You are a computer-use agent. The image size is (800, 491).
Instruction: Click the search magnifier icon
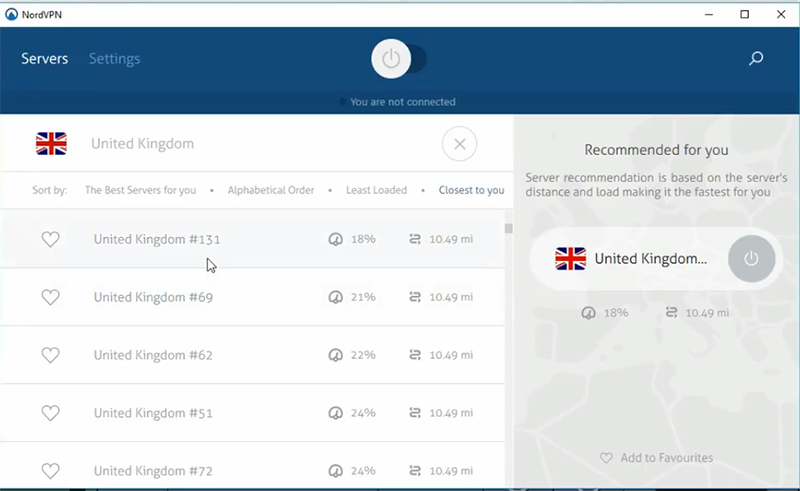point(756,59)
